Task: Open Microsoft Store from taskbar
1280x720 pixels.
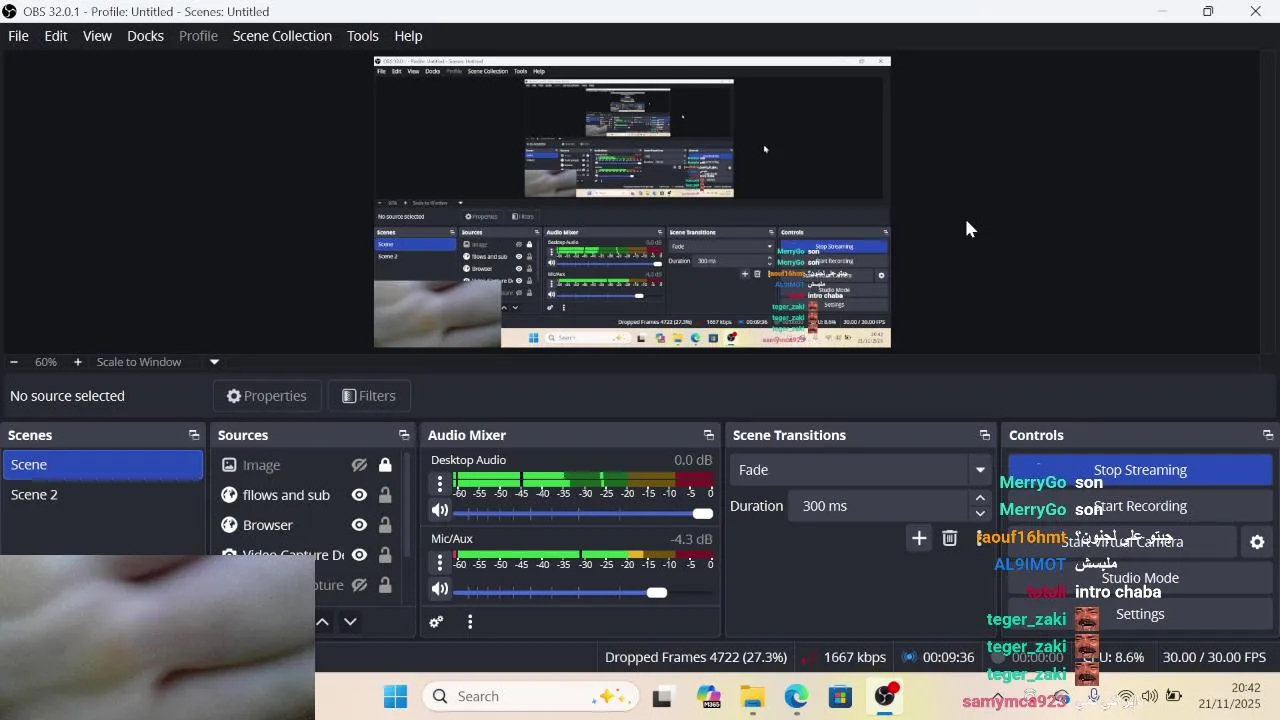Action: click(x=840, y=697)
